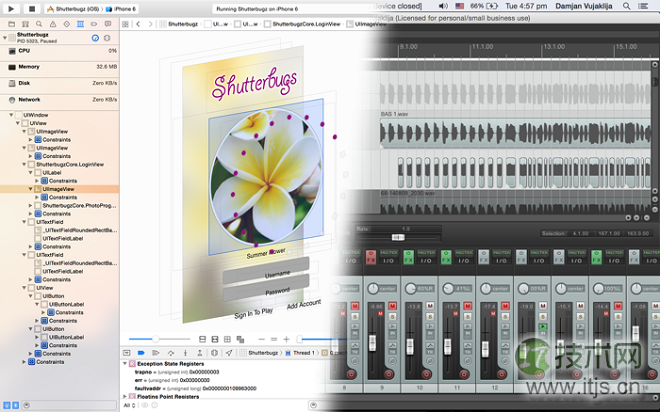Collapse the Exception State Registers group
Viewport: 660px width, 412px height.
click(125, 364)
